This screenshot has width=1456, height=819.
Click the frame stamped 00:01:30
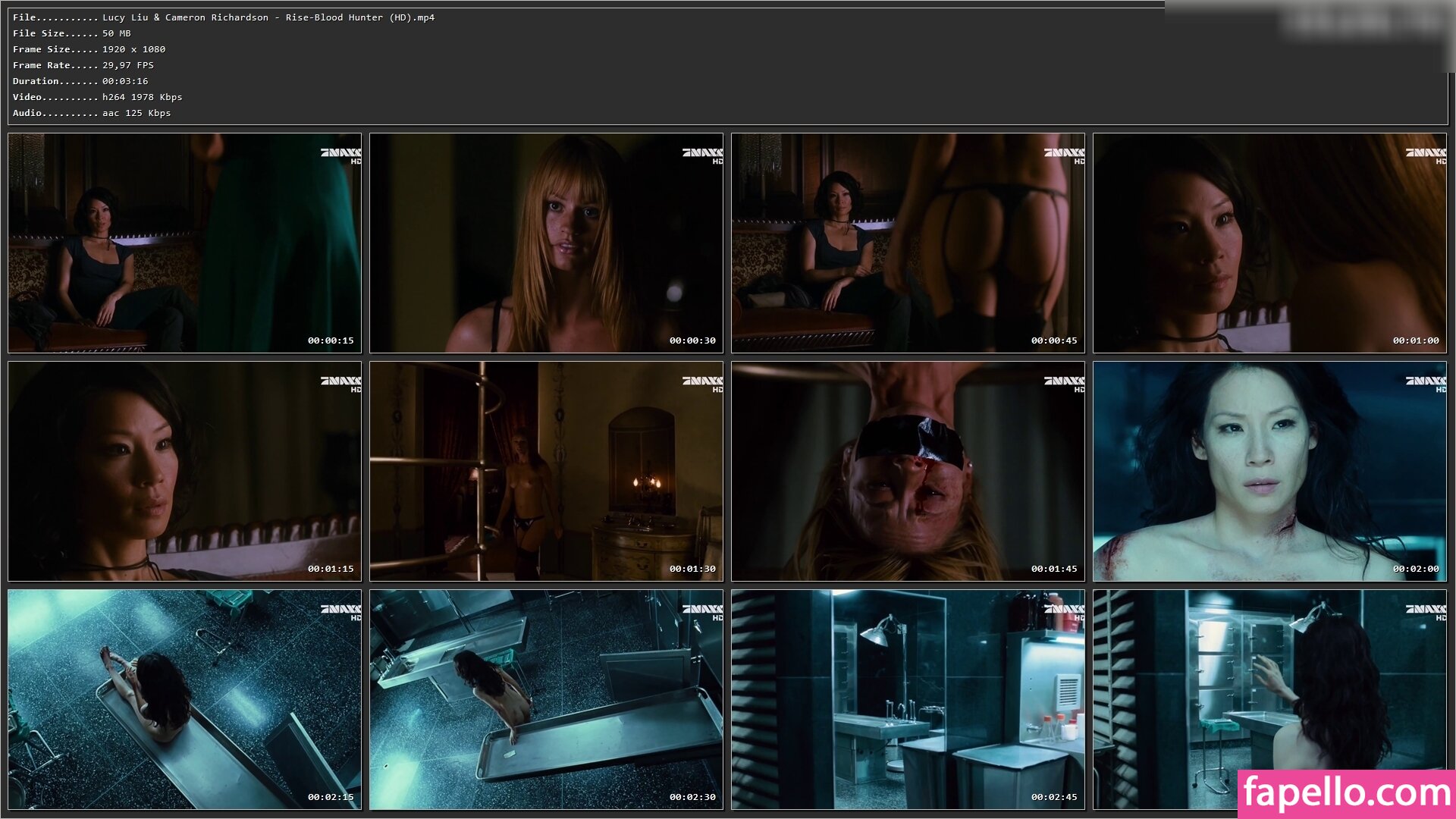coord(546,471)
